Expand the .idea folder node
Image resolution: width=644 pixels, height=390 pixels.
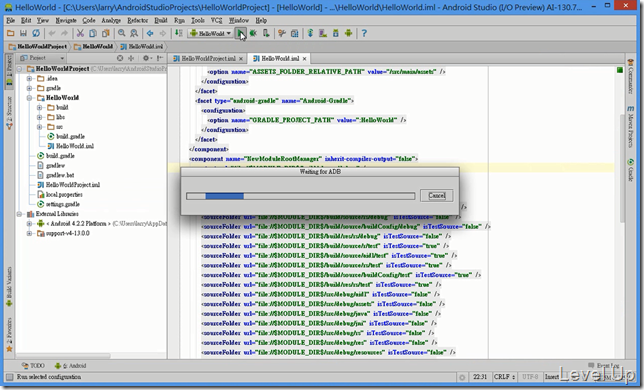point(29,78)
